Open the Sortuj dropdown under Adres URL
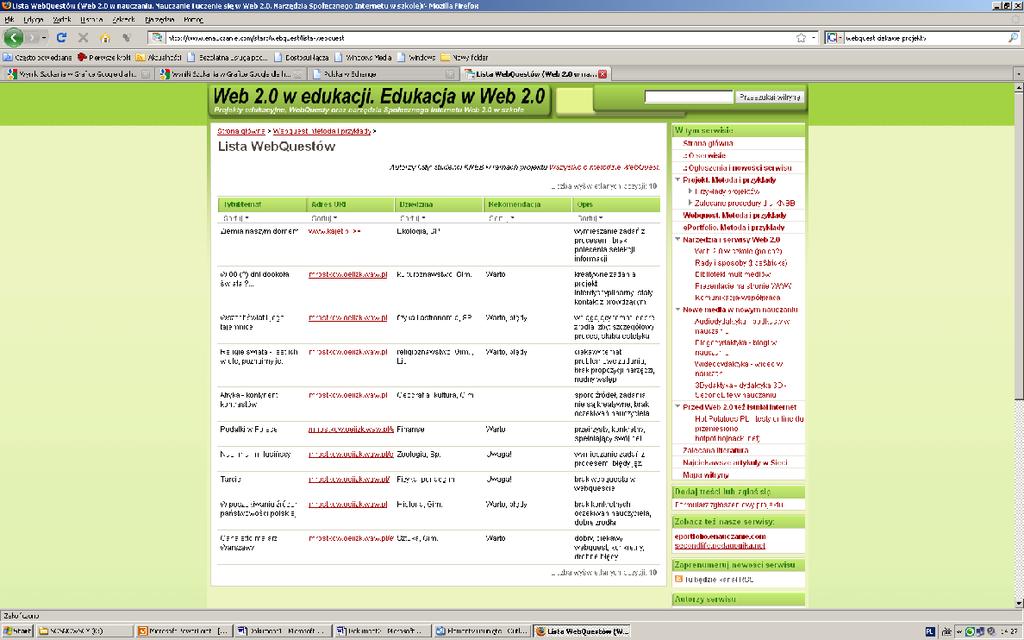 [x=324, y=218]
